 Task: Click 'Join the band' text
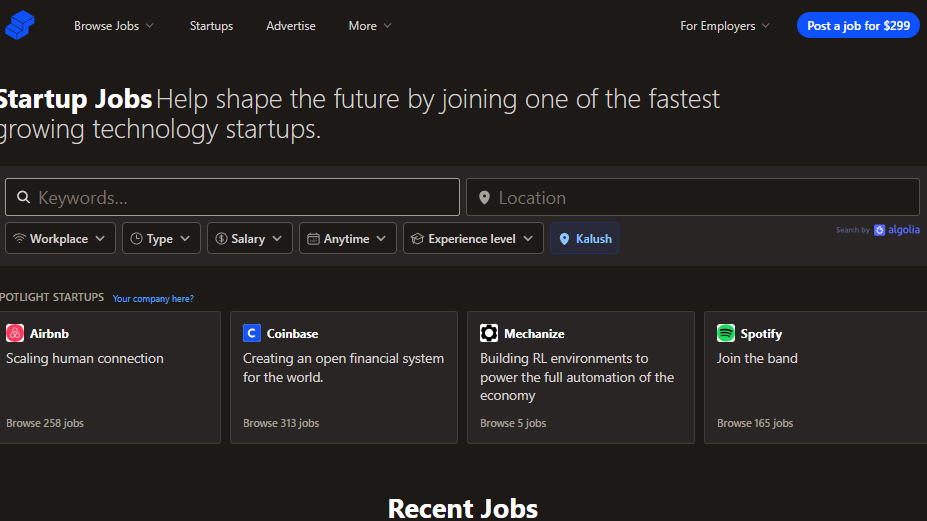(x=757, y=358)
